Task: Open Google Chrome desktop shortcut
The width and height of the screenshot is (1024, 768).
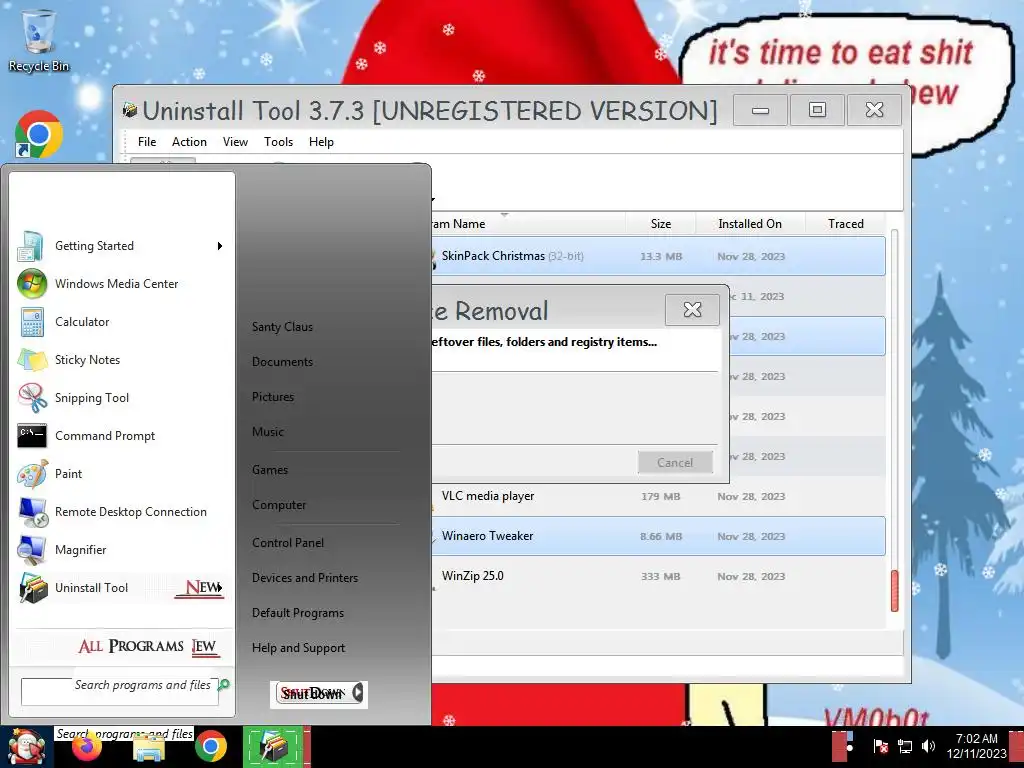Action: (x=39, y=135)
